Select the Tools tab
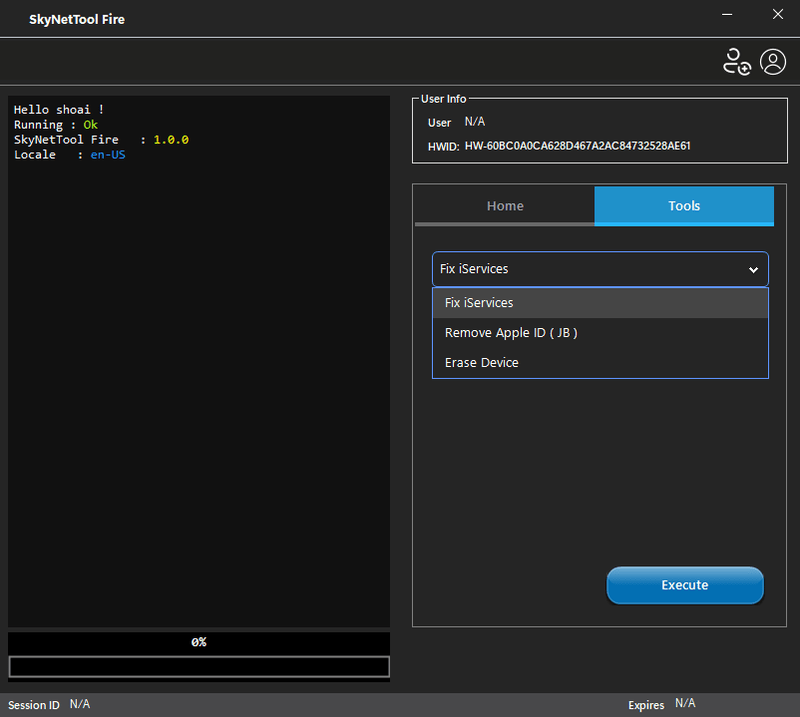This screenshot has height=717, width=800. [x=684, y=206]
